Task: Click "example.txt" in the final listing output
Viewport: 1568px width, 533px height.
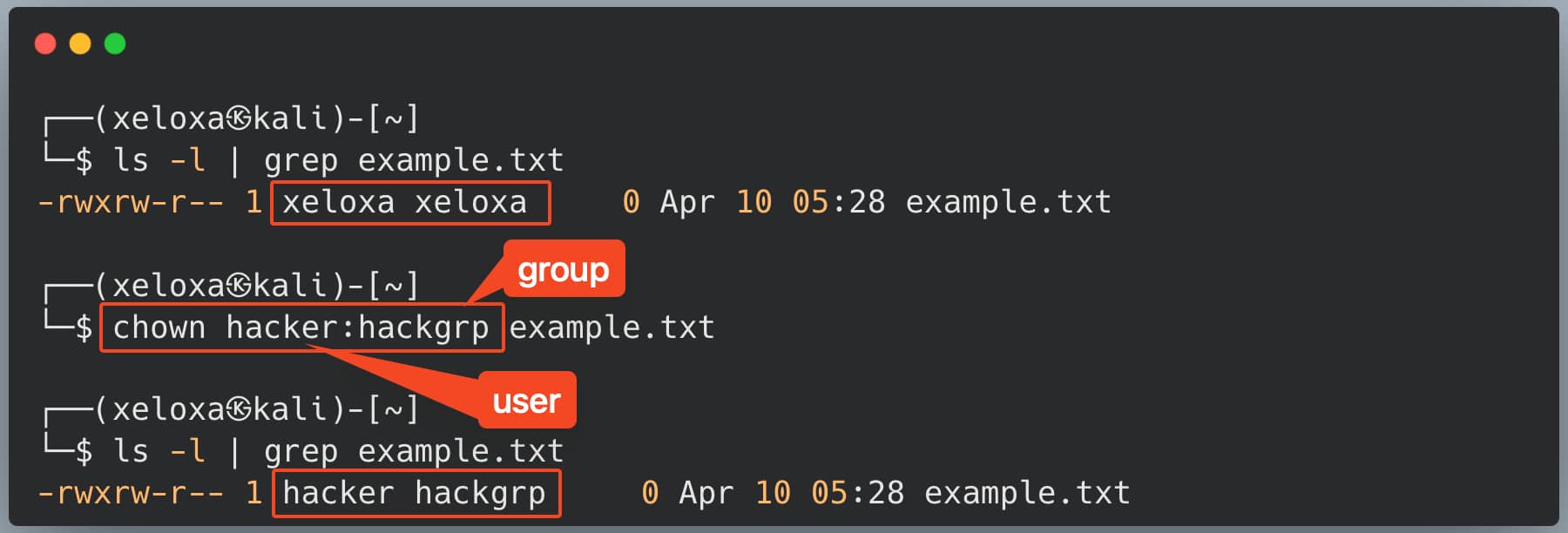Action: (1028, 494)
